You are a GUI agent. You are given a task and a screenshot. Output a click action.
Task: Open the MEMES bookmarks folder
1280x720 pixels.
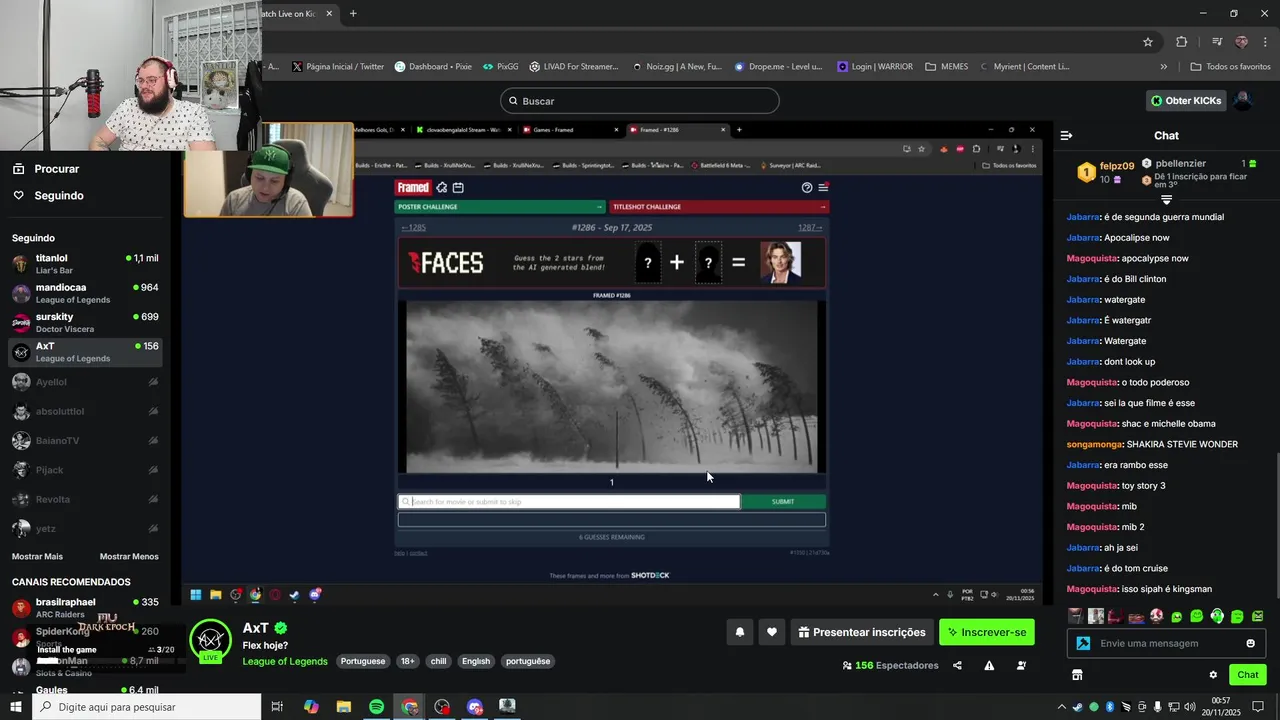point(947,67)
